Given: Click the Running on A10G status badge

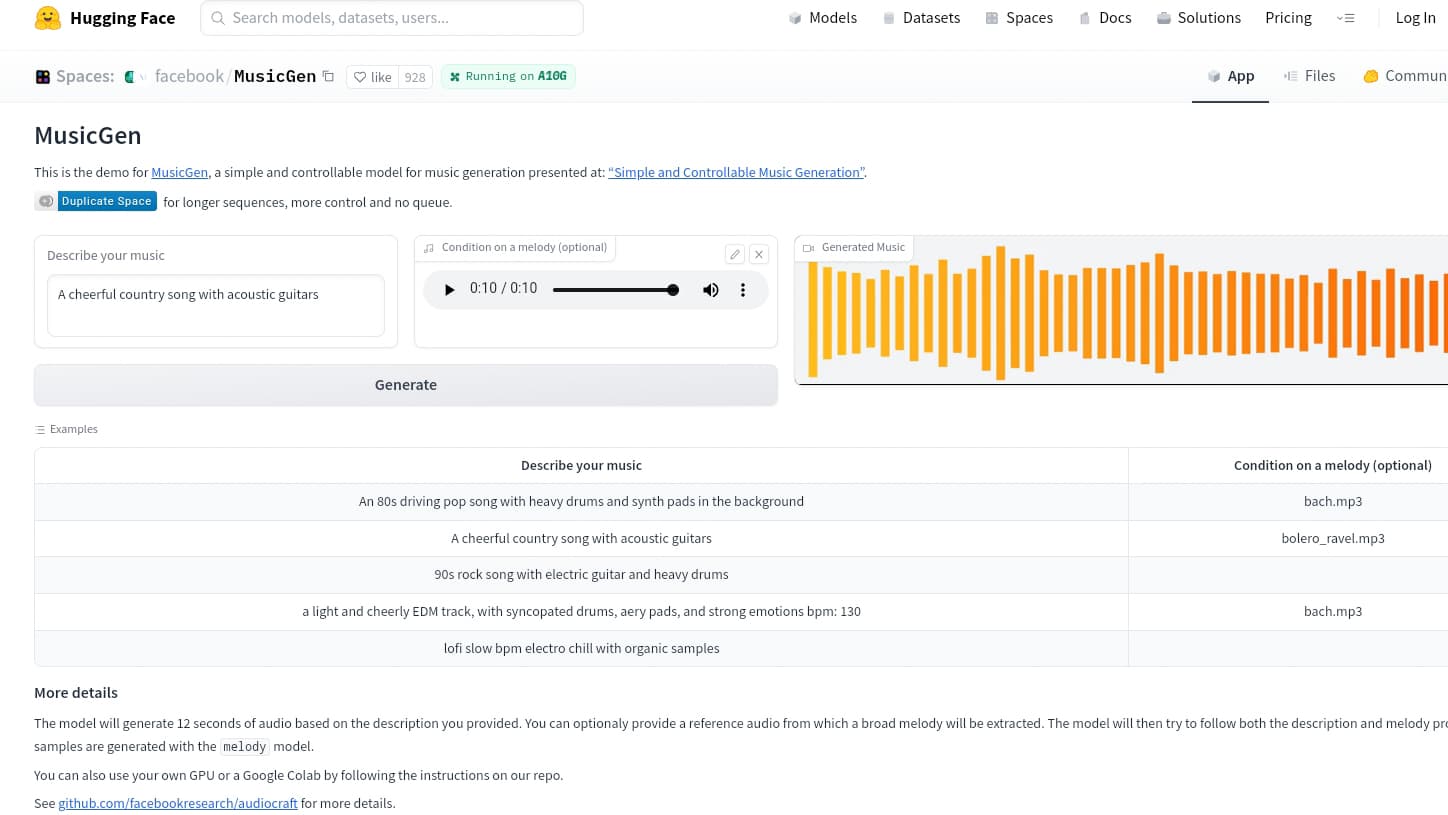Looking at the screenshot, I should click(508, 76).
